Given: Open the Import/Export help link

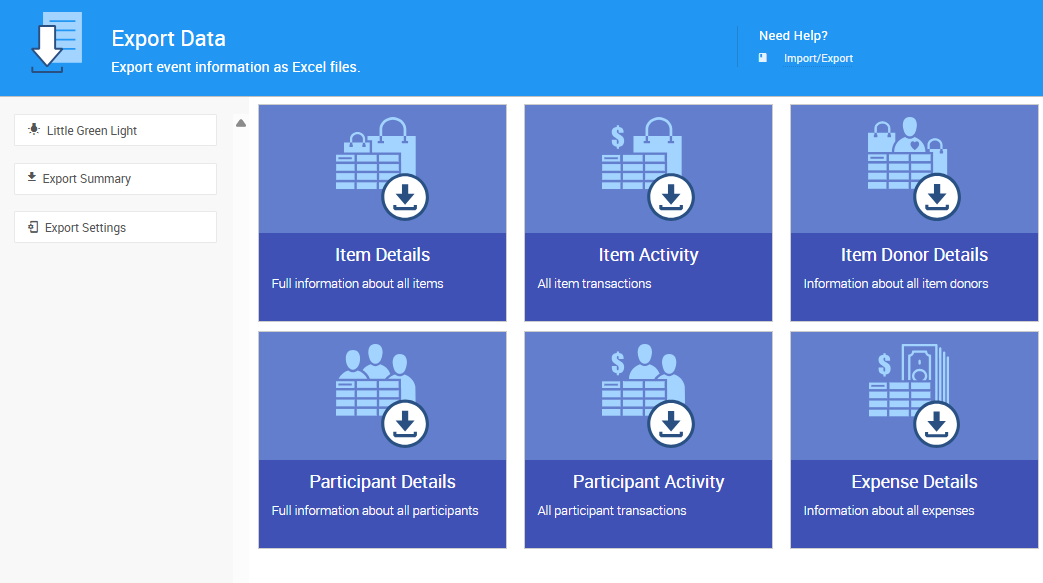Looking at the screenshot, I should [818, 58].
